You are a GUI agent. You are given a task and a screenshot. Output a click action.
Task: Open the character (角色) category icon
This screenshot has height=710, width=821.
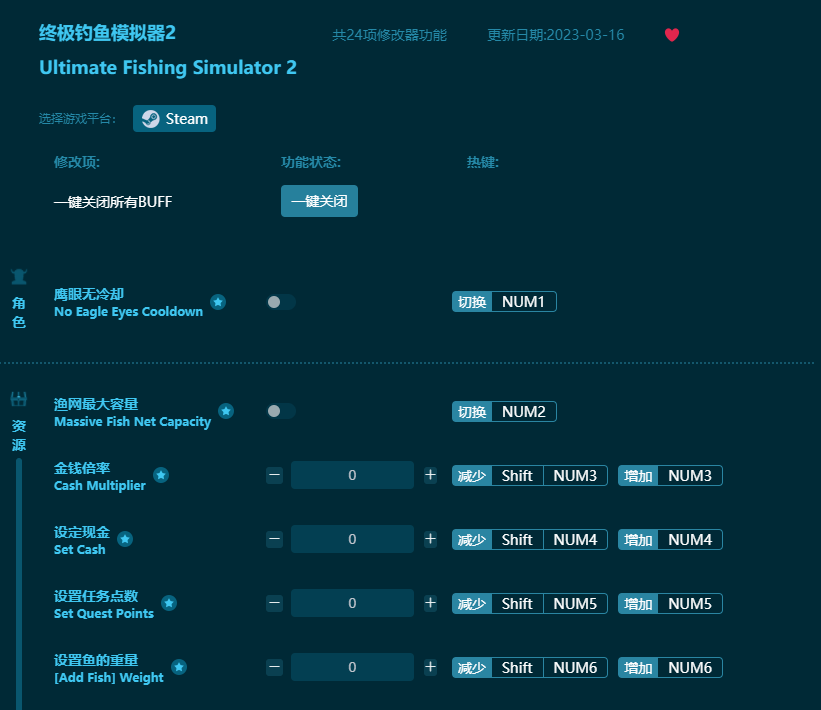(x=19, y=276)
